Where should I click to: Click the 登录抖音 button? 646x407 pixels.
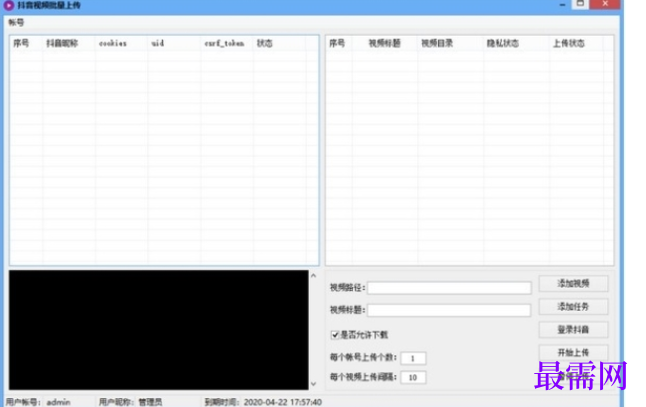573,330
